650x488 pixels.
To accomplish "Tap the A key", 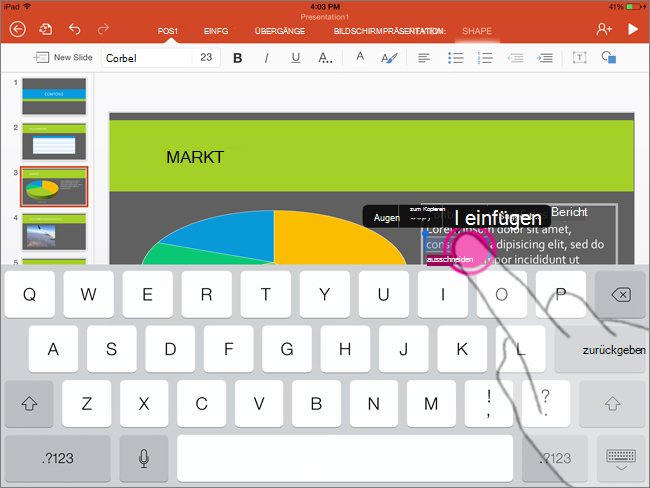I will pyautogui.click(x=53, y=349).
